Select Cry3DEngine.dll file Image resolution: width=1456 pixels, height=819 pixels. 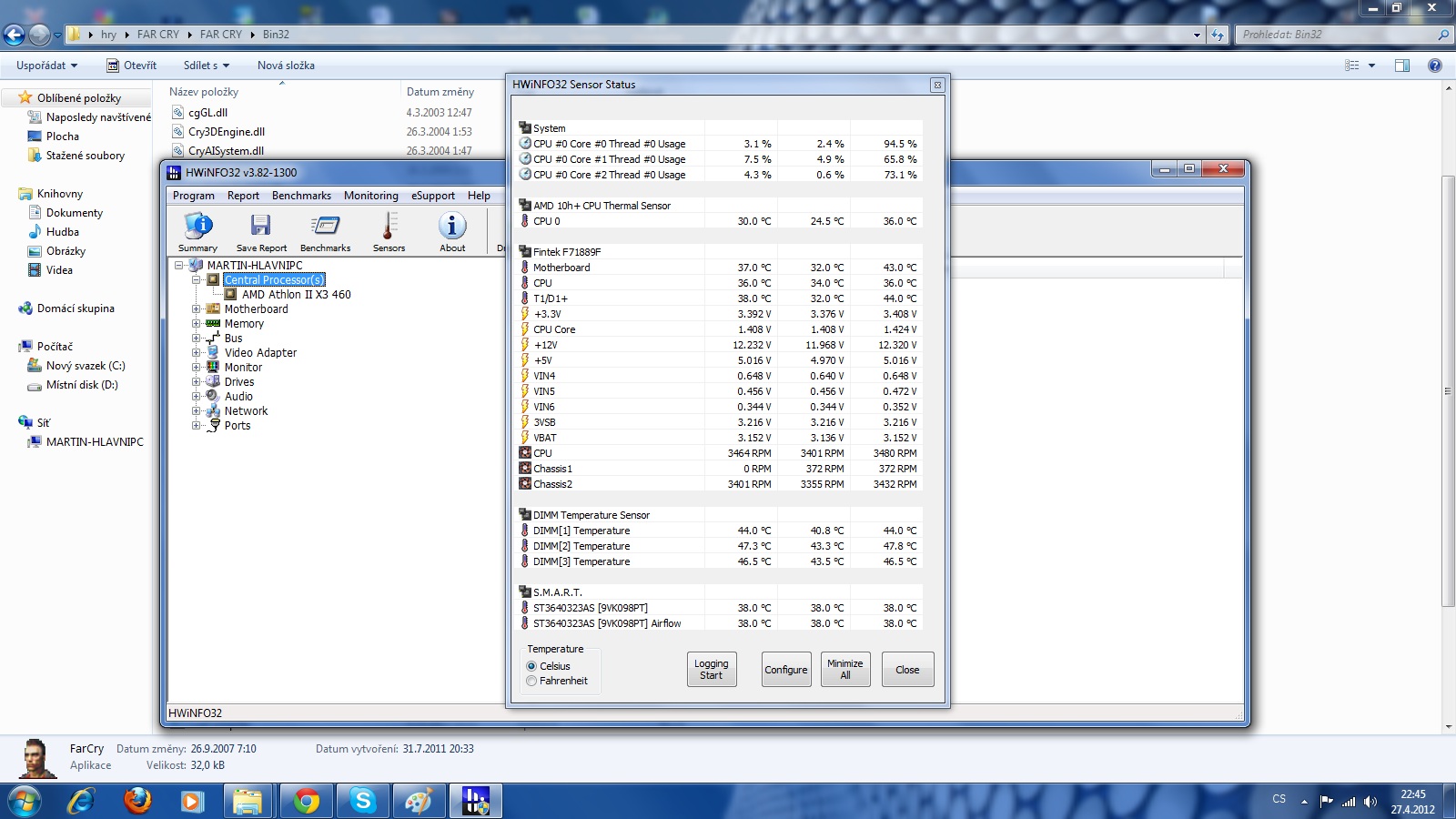(x=227, y=132)
